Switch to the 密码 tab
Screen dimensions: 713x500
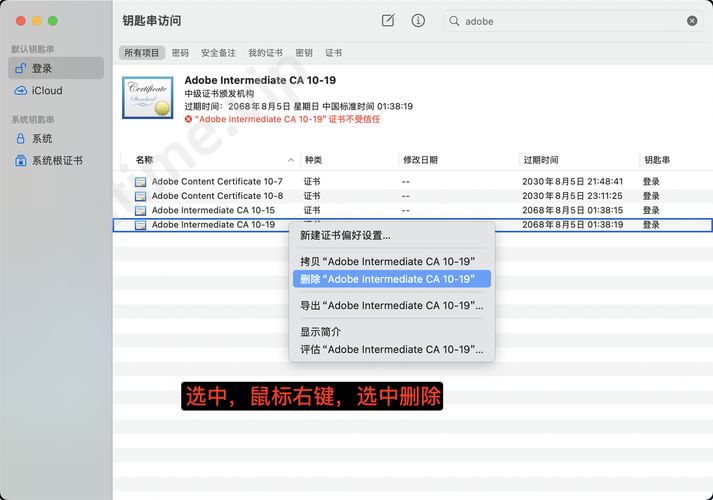[180, 53]
